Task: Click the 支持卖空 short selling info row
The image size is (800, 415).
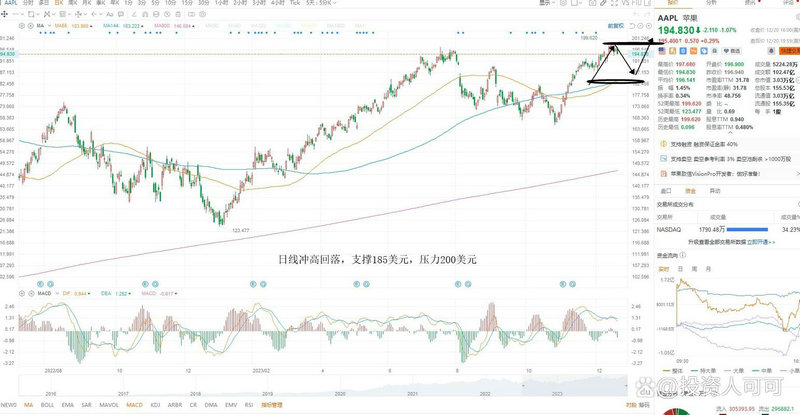Action: tap(728, 159)
